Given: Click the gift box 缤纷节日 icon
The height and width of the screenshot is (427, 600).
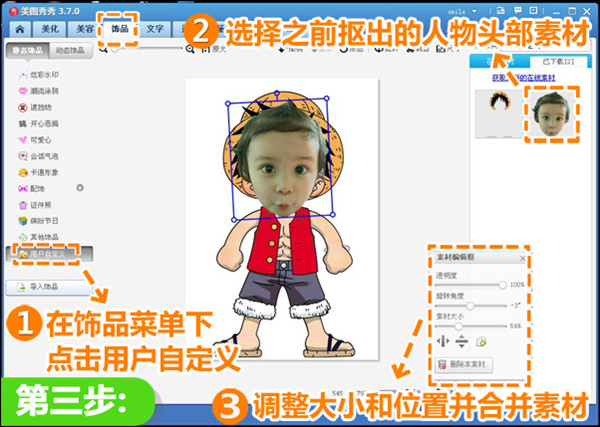Looking at the screenshot, I should coord(23,221).
